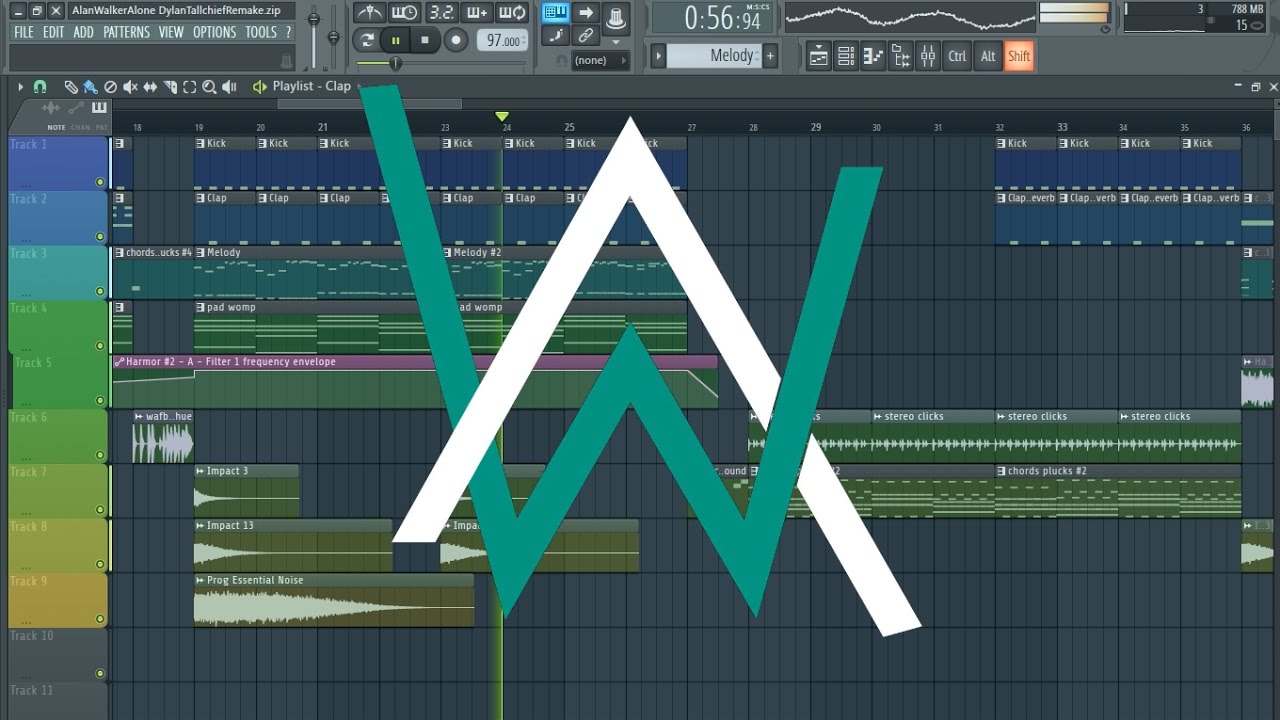1280x720 pixels.
Task: Expand the Melody pattern selector arrow
Action: point(658,56)
